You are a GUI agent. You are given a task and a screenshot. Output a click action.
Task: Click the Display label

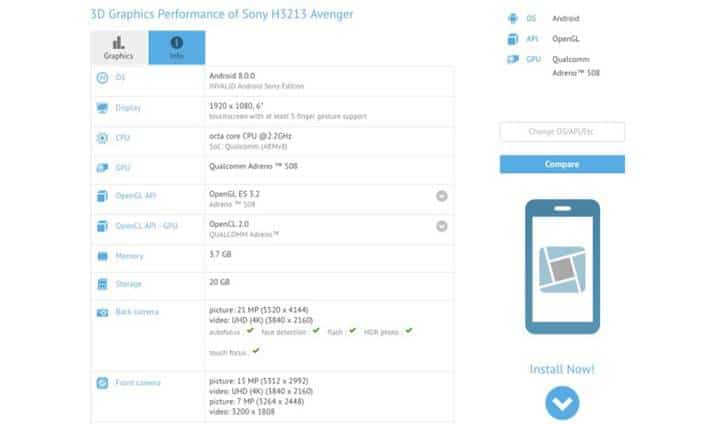tap(128, 108)
